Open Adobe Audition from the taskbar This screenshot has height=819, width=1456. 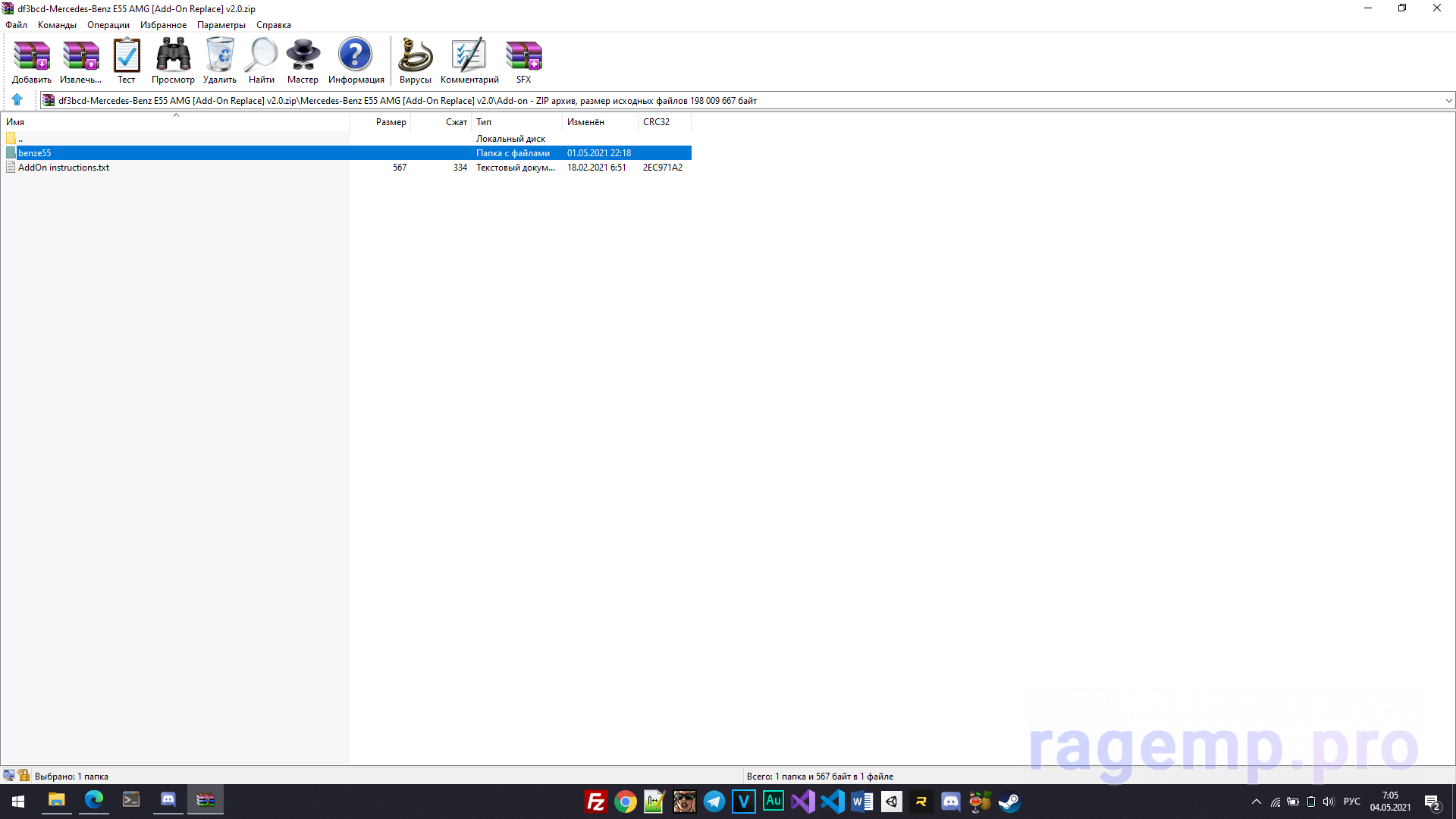(x=773, y=802)
